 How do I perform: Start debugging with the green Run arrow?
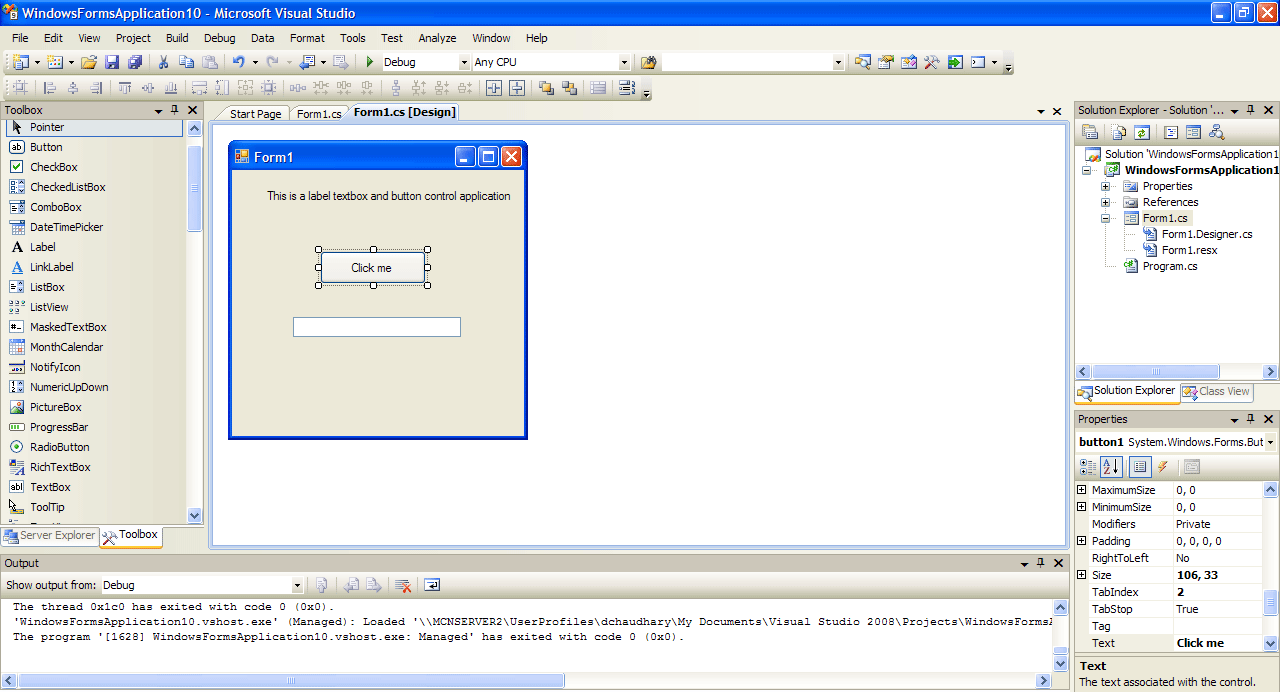372,62
